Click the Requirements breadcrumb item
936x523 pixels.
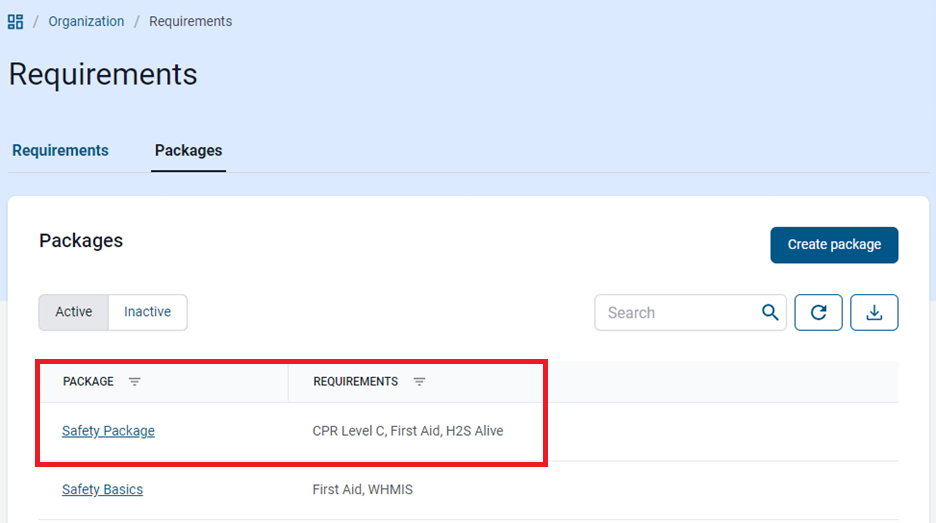click(x=190, y=21)
